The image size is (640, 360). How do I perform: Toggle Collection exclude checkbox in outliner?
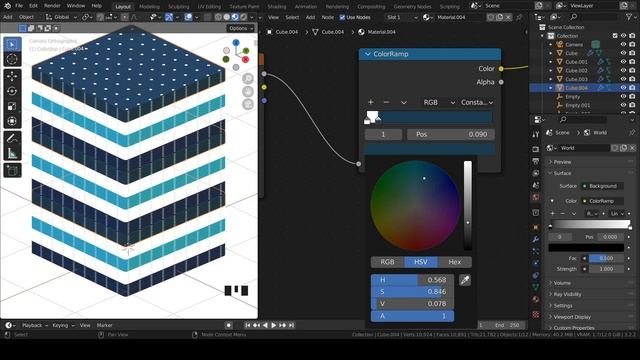click(x=615, y=36)
